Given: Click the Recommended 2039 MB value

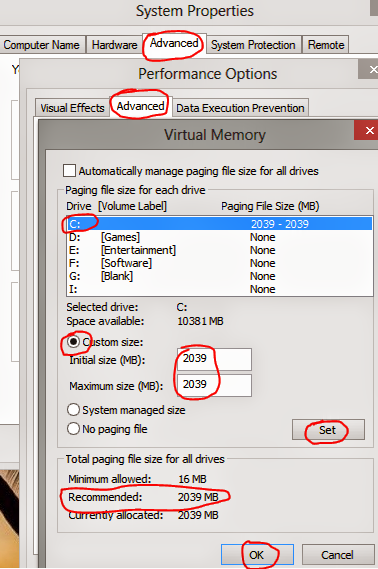Looking at the screenshot, I should 198,497.
